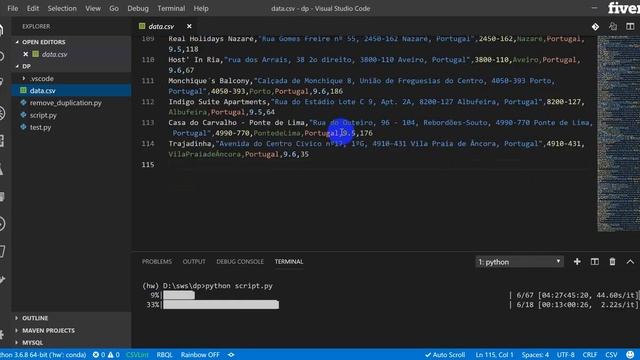Image resolution: width=640 pixels, height=360 pixels.
Task: Collapse the DP folder section
Action: (23, 66)
